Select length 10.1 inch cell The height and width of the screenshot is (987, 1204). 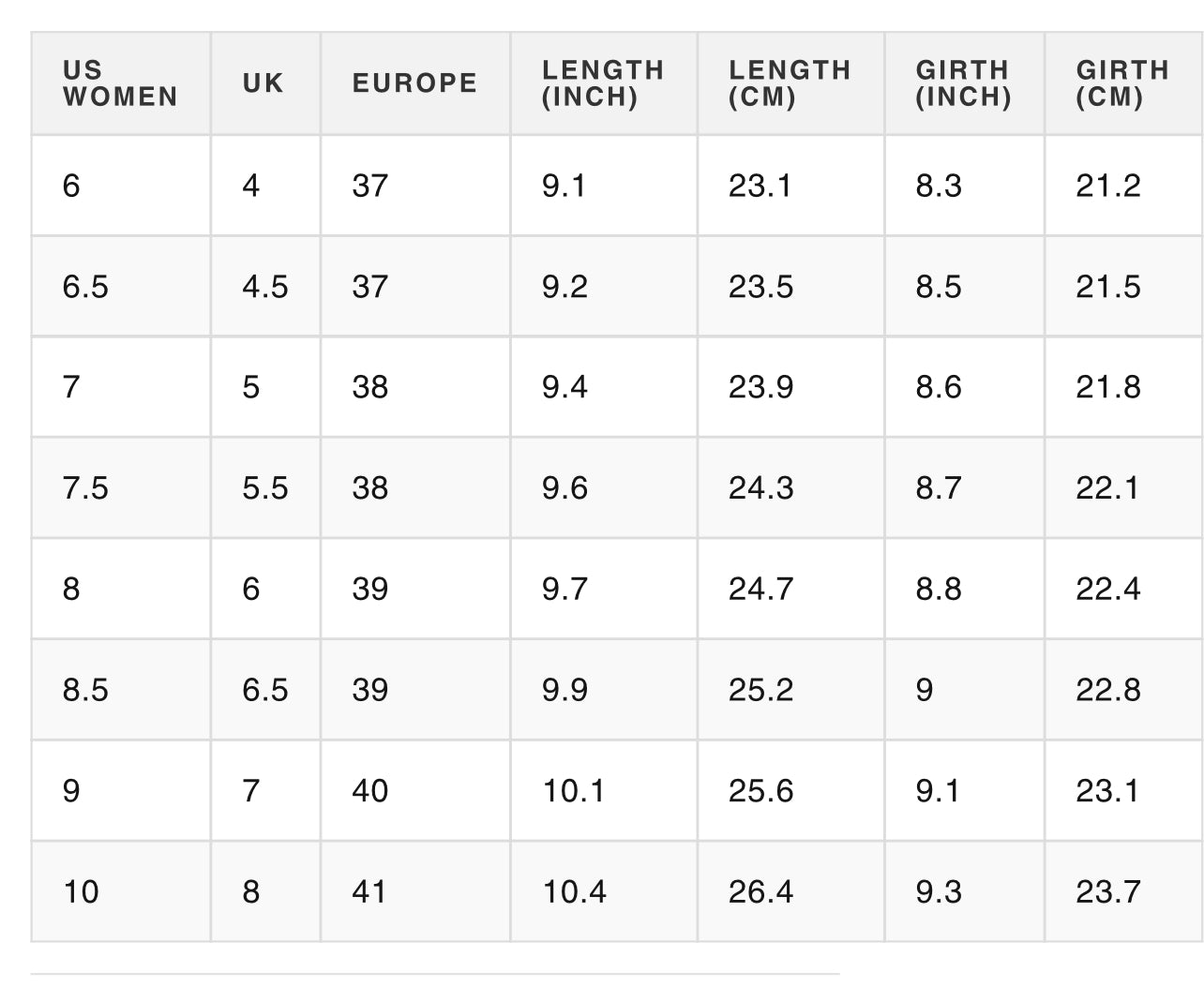604,790
